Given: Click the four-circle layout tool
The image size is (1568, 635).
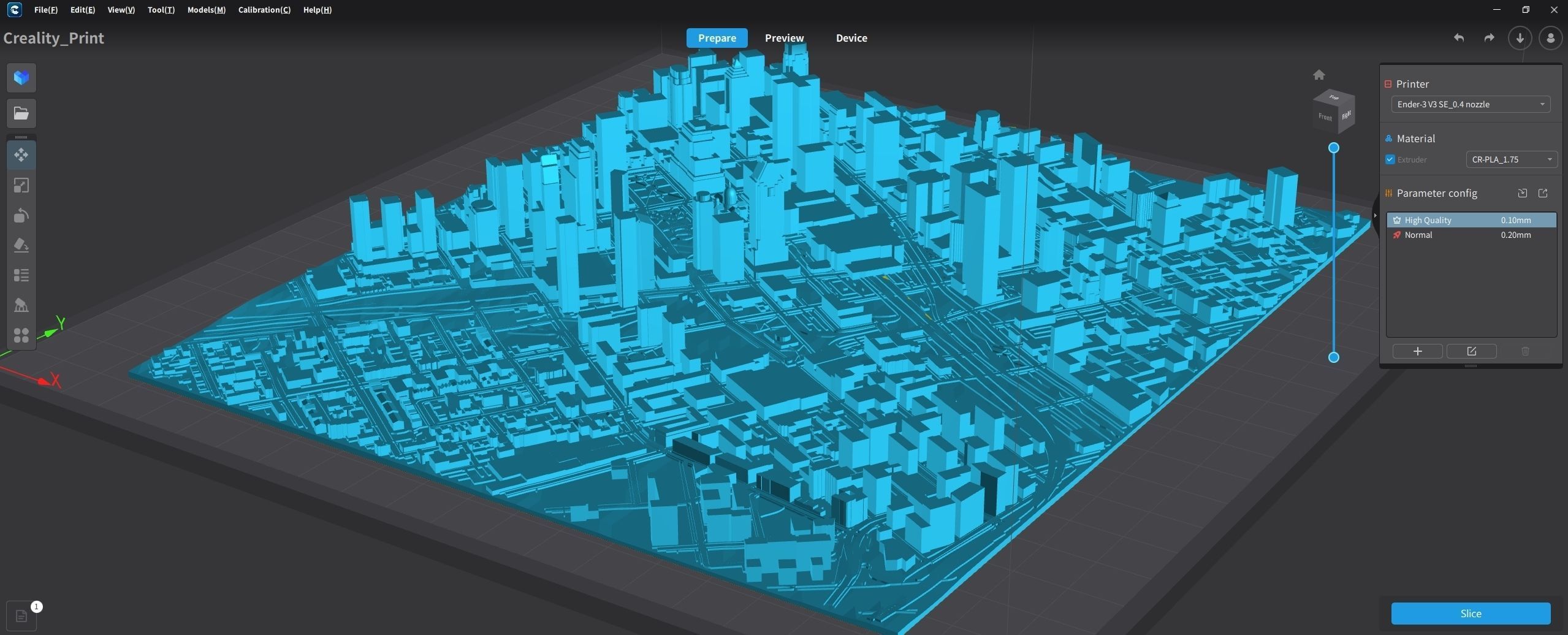Looking at the screenshot, I should [x=21, y=335].
